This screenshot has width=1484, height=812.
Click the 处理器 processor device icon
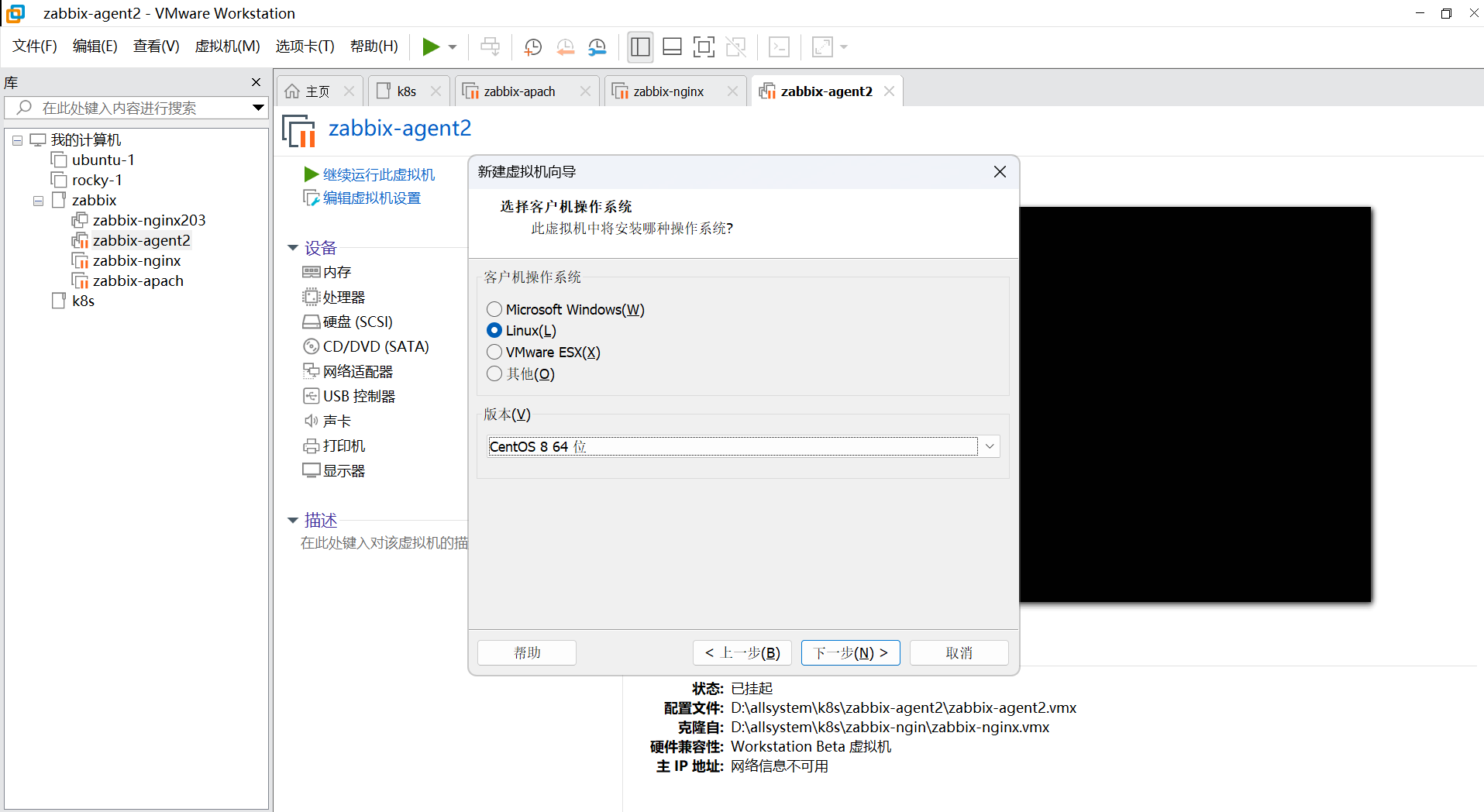[x=311, y=297]
